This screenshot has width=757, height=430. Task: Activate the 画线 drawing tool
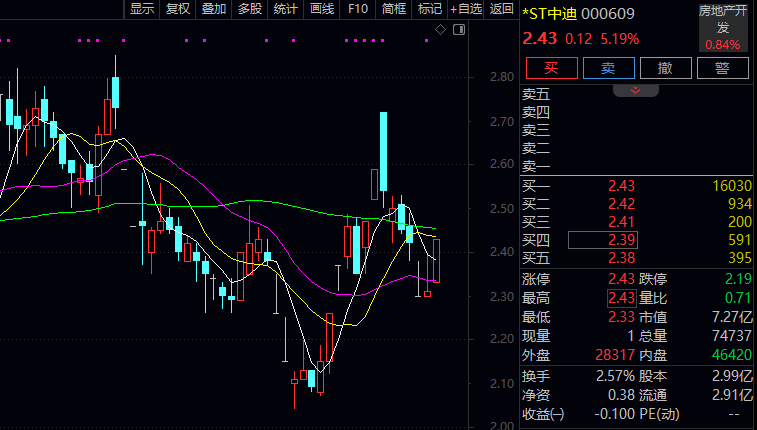(322, 9)
